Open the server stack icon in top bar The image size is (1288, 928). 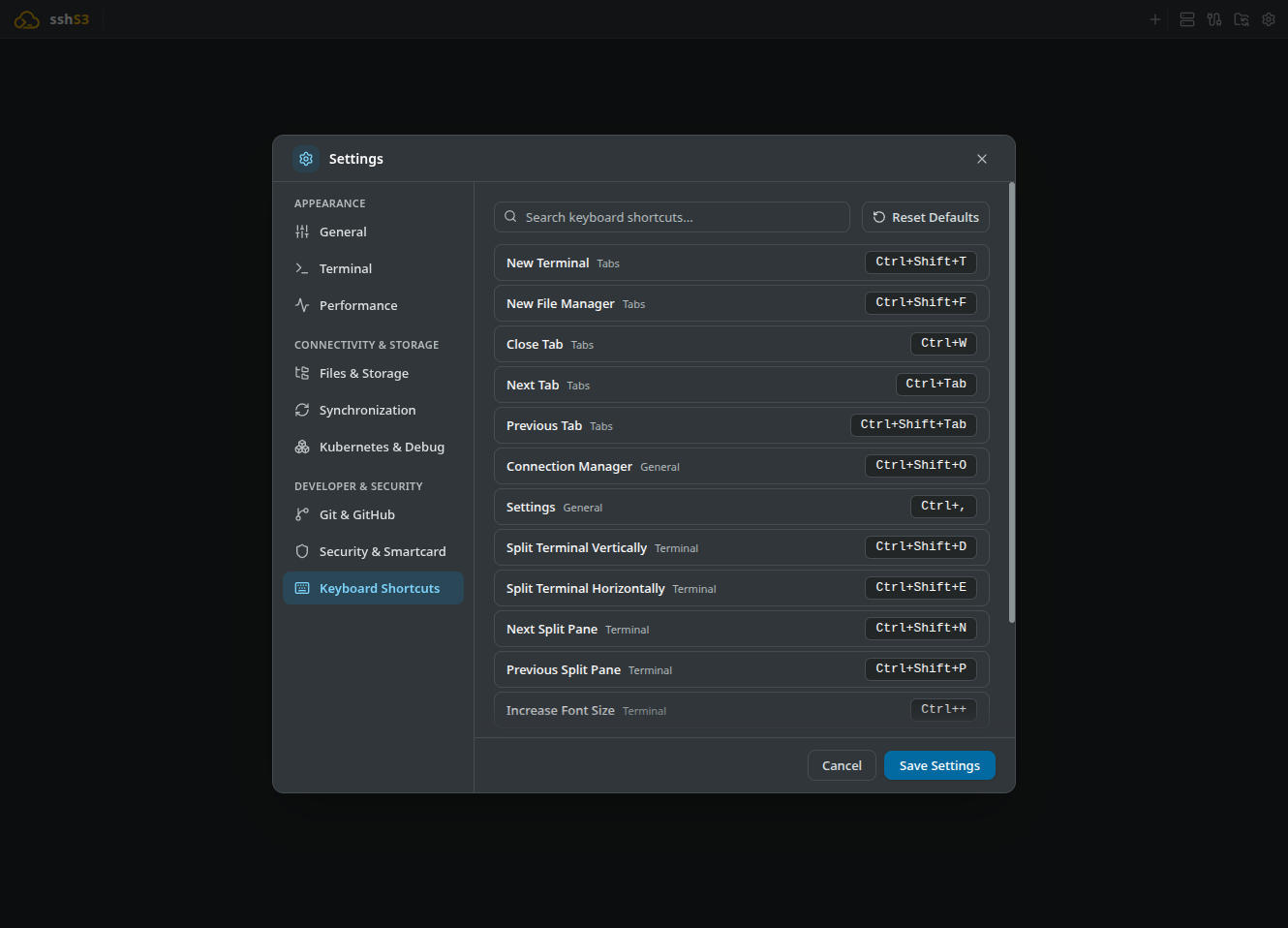pos(1187,19)
